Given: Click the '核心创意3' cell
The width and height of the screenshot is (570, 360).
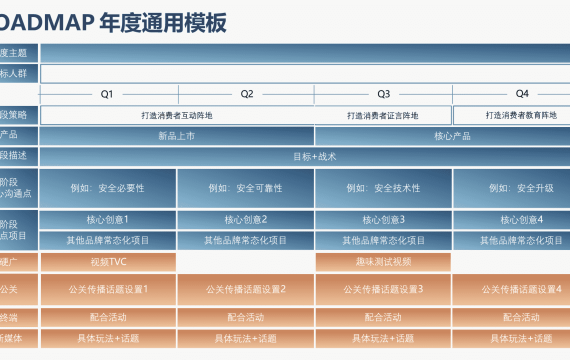Looking at the screenshot, I should [x=384, y=220].
